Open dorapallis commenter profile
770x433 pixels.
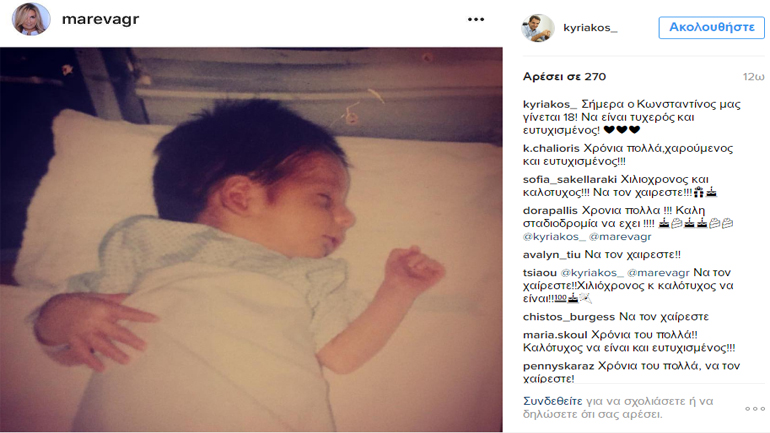coord(550,211)
